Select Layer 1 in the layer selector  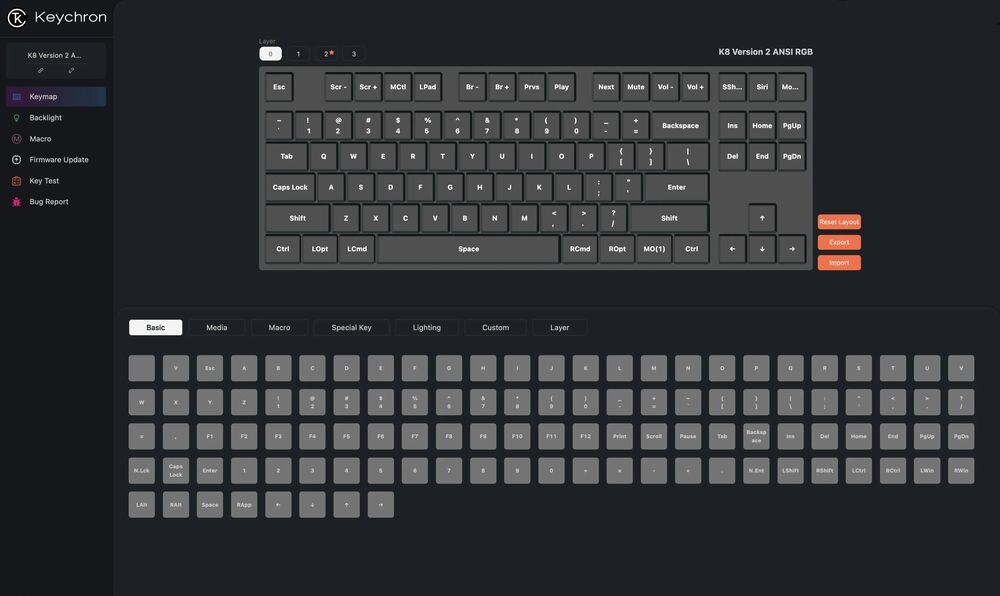click(297, 53)
